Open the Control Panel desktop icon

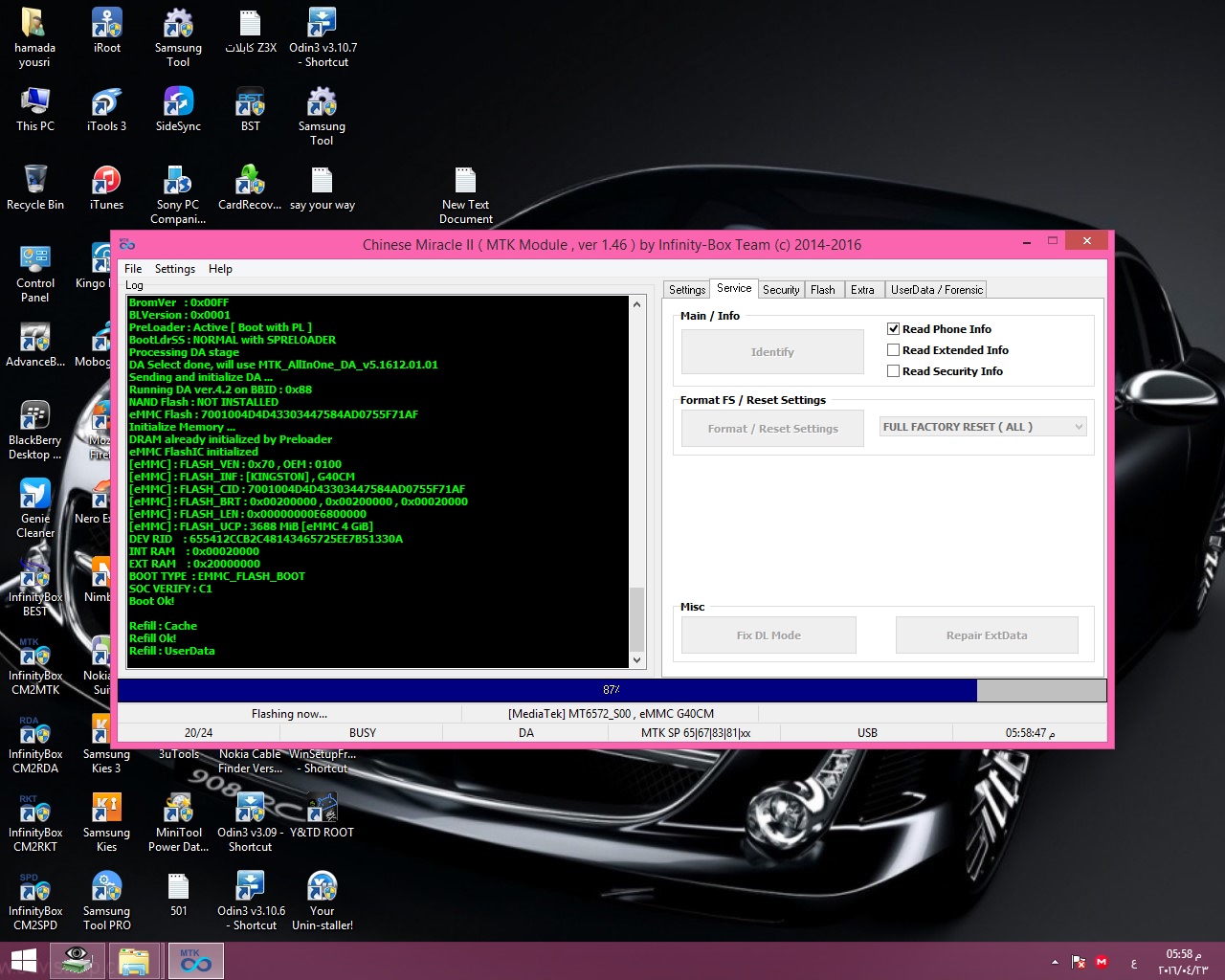[x=35, y=273]
